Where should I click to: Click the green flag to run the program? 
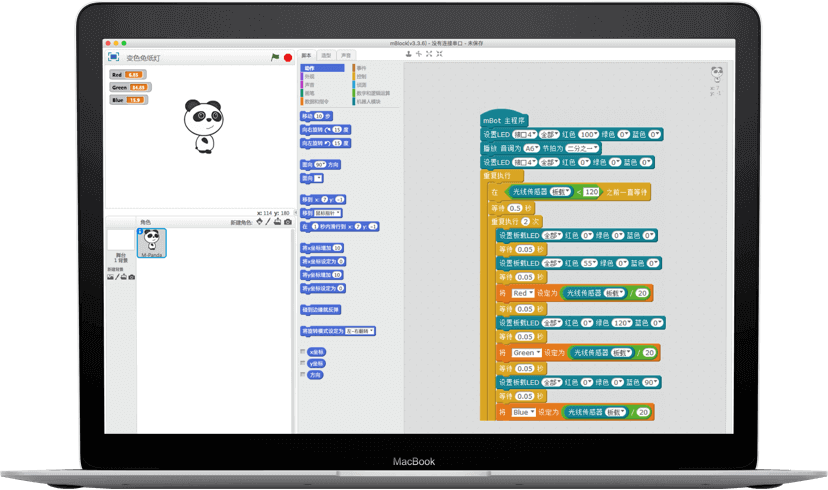[275, 57]
